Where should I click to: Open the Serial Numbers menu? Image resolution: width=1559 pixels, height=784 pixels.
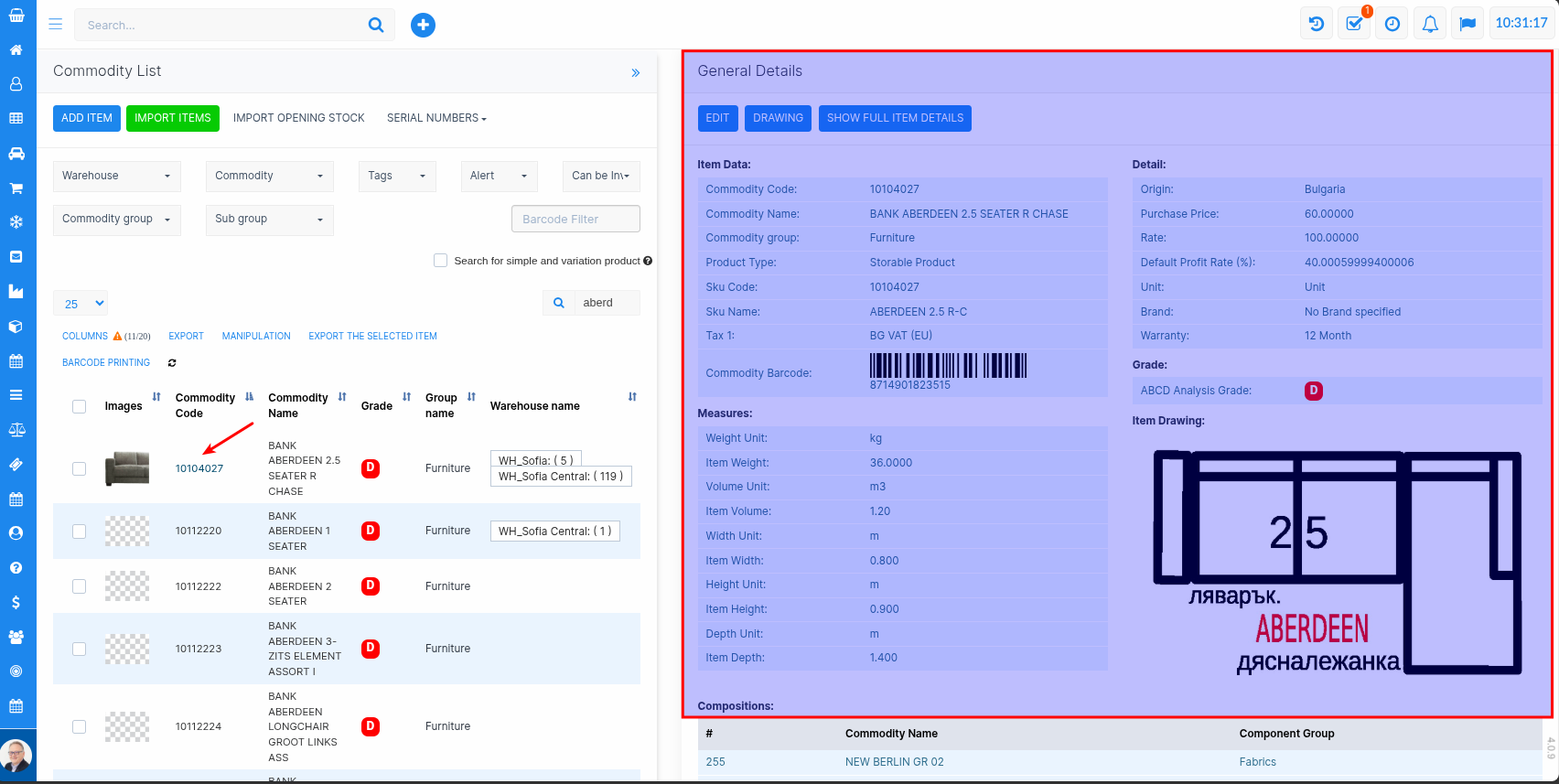coord(436,118)
